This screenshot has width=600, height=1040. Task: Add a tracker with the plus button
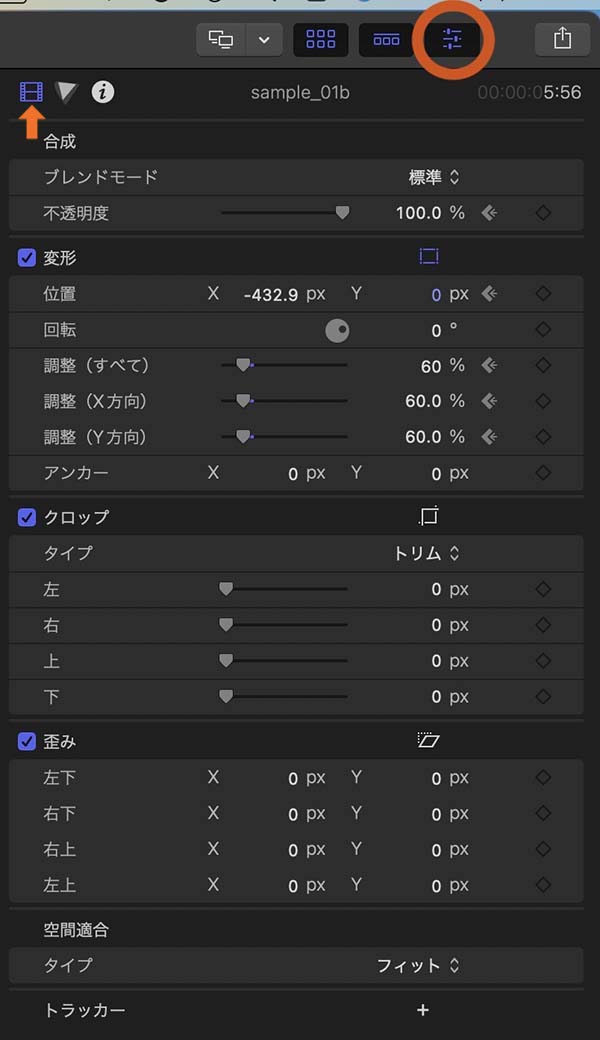[x=423, y=1010]
